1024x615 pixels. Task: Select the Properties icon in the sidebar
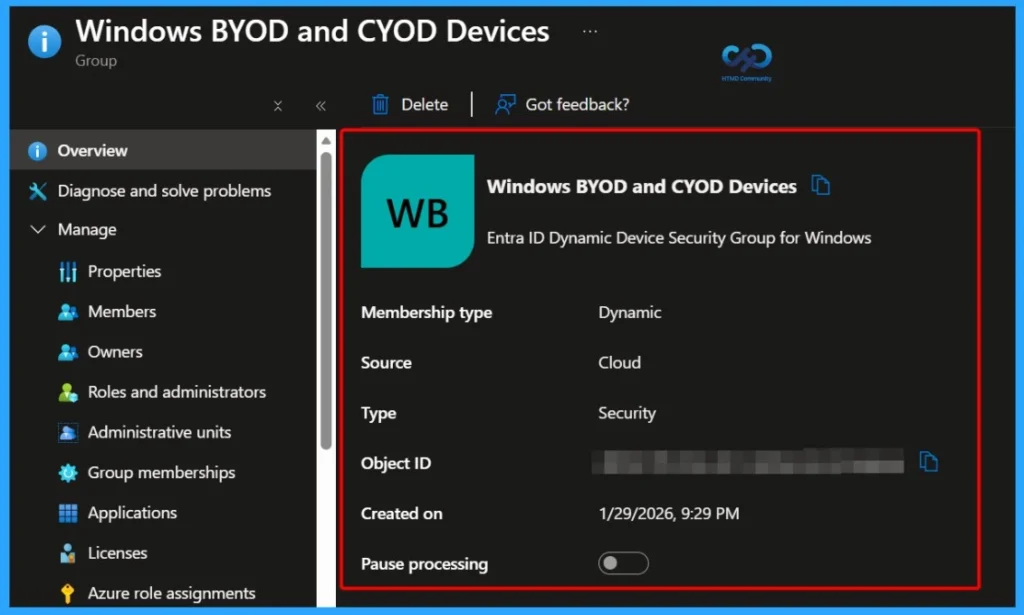pyautogui.click(x=67, y=271)
